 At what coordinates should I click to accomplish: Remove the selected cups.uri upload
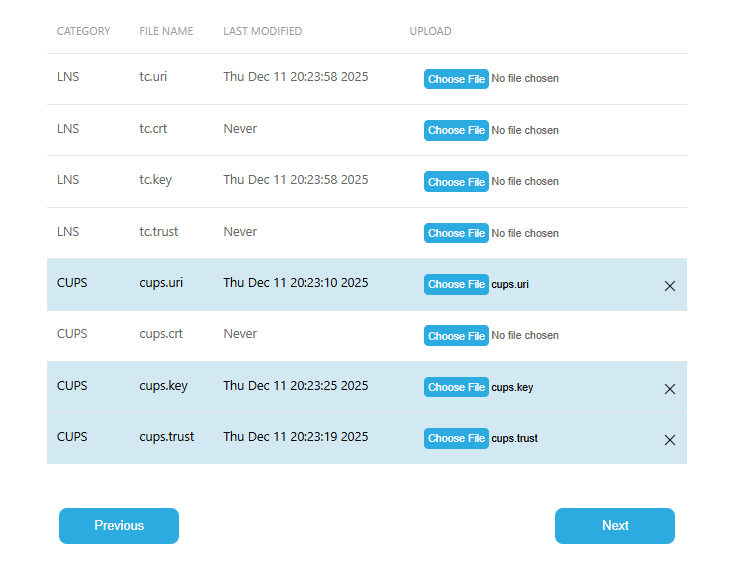coord(670,286)
